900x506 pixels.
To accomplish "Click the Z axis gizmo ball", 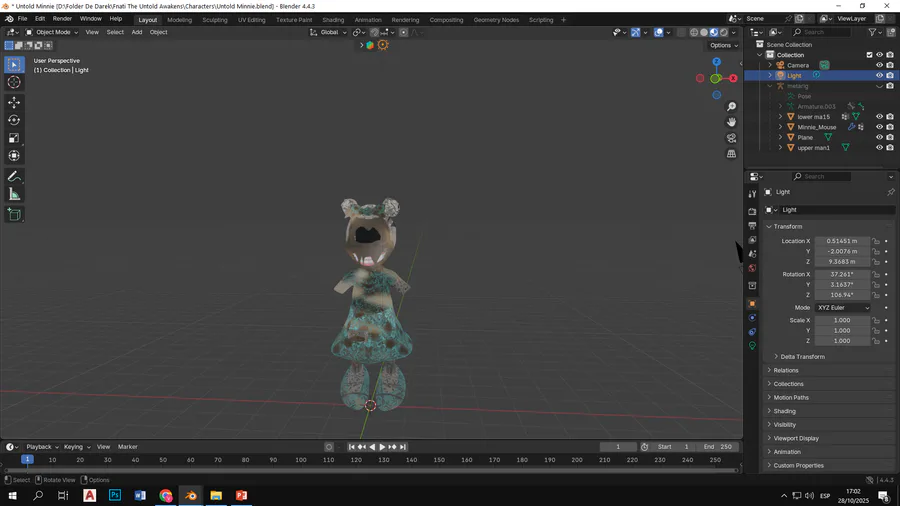I will 716,61.
